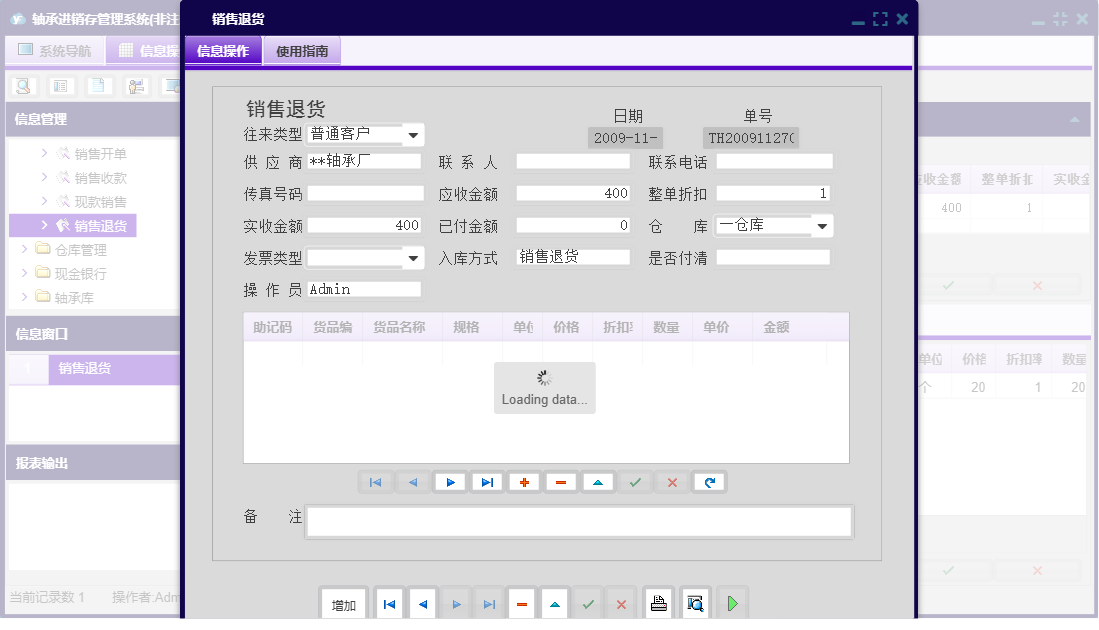The image size is (1099, 630).
Task: Open the 仓库 dropdown showing 一仓库
Action: (x=822, y=225)
